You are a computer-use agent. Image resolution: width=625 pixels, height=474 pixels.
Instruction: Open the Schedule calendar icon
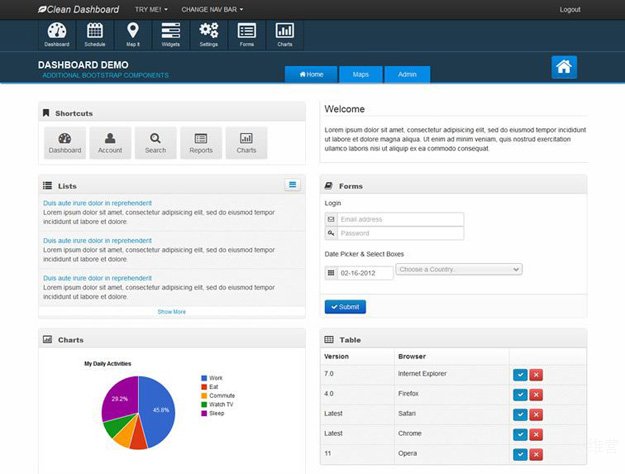pyautogui.click(x=95, y=35)
